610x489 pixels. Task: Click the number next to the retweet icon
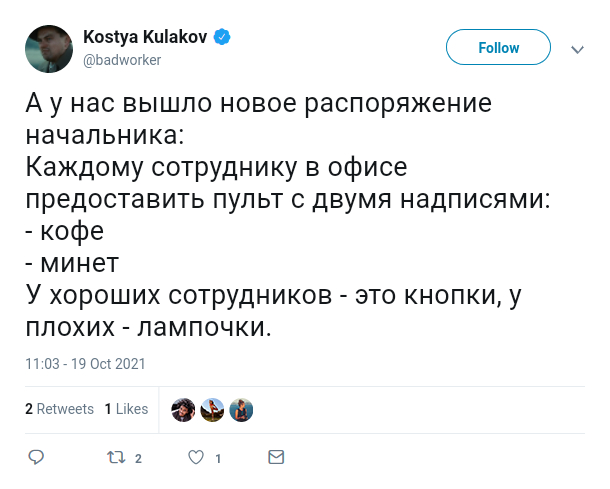138,459
